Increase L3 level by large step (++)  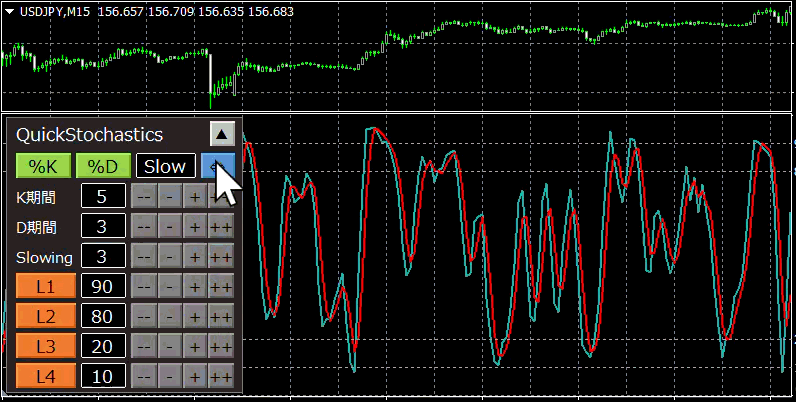[x=221, y=346]
